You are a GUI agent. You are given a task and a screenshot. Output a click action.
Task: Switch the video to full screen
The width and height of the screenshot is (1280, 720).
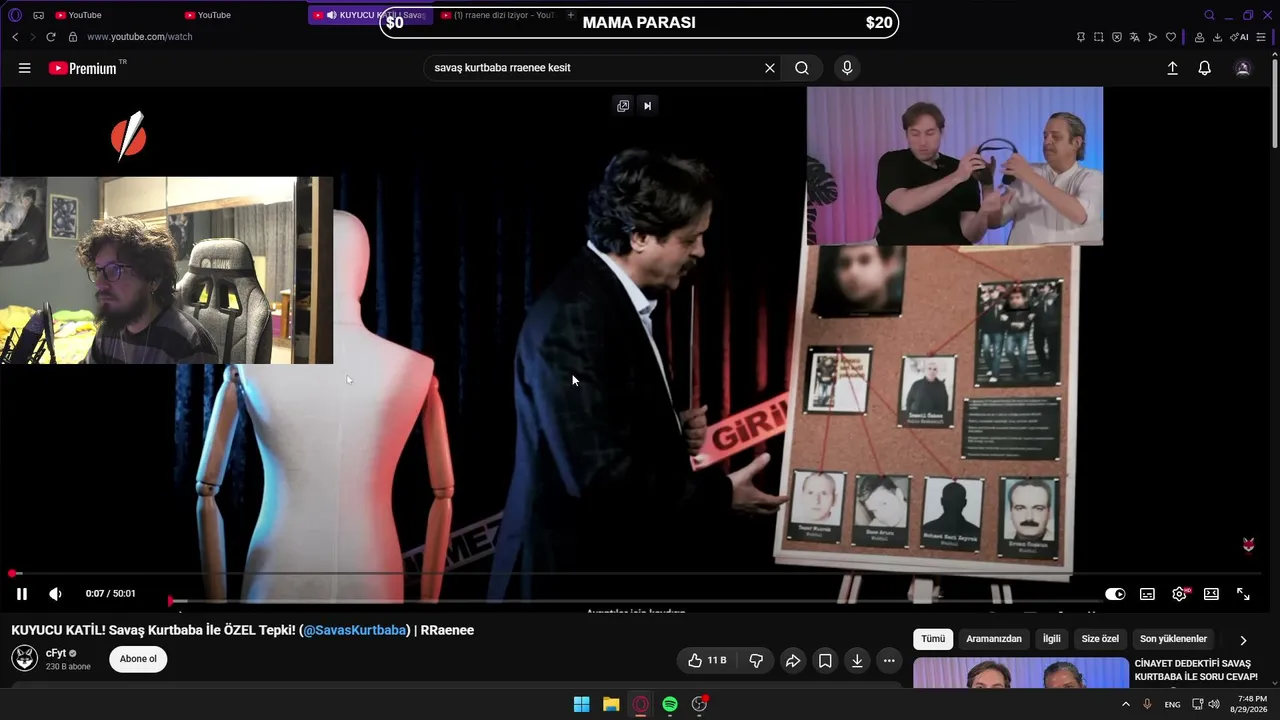pos(1243,594)
